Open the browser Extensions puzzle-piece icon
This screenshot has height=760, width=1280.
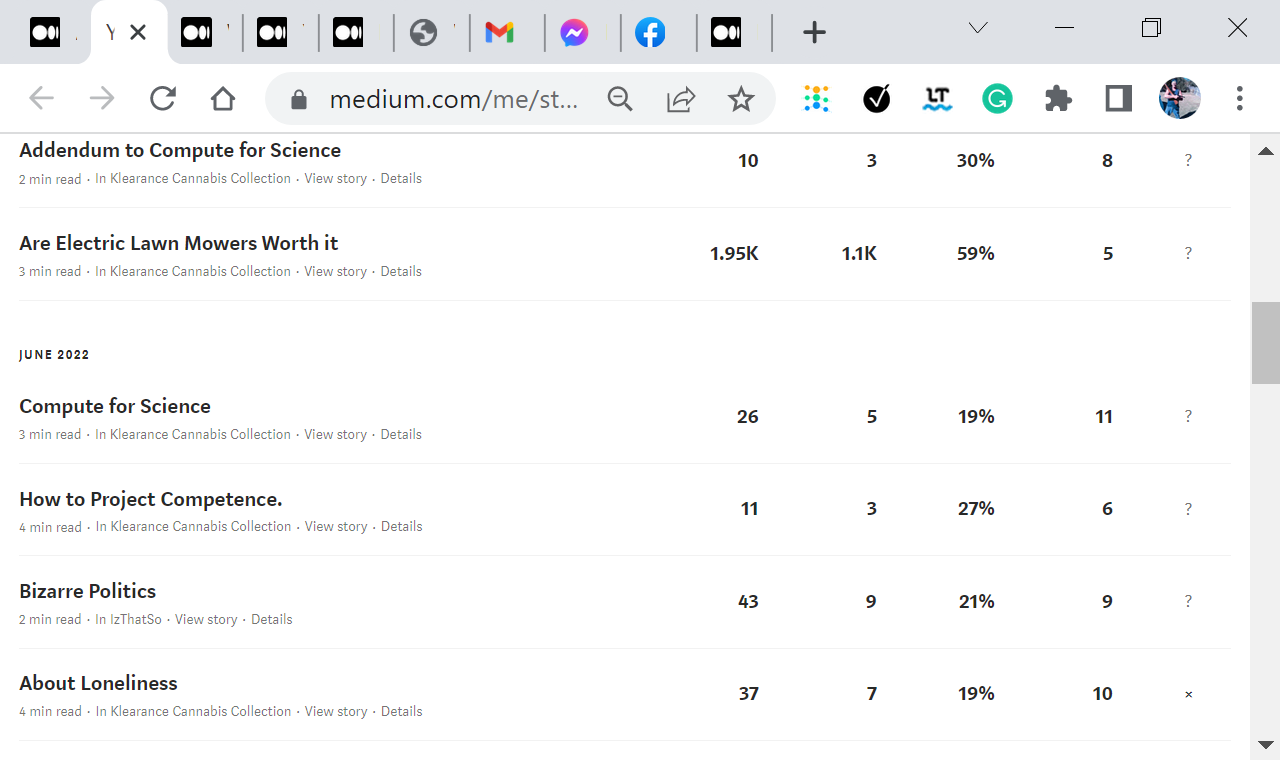(1057, 98)
